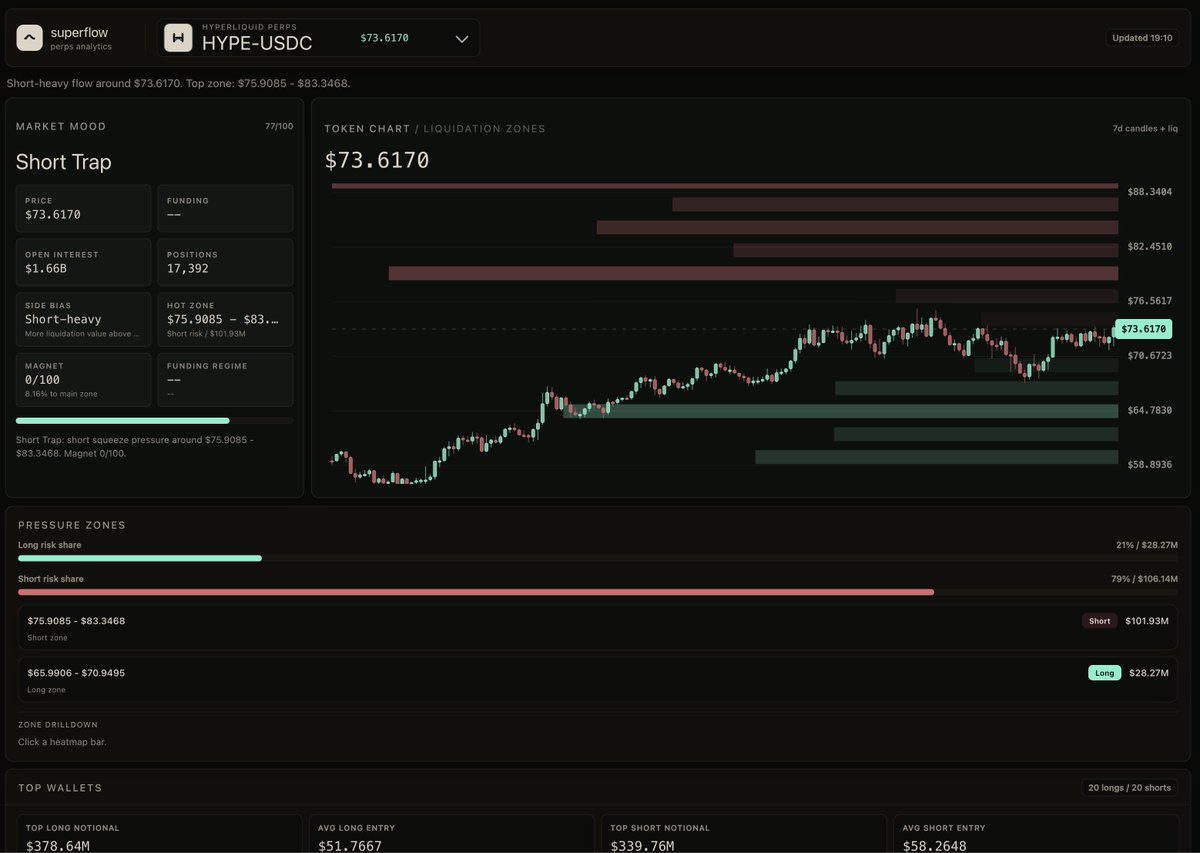1200x853 pixels.
Task: Click the Short risk share progress bar
Action: pyautogui.click(x=599, y=592)
